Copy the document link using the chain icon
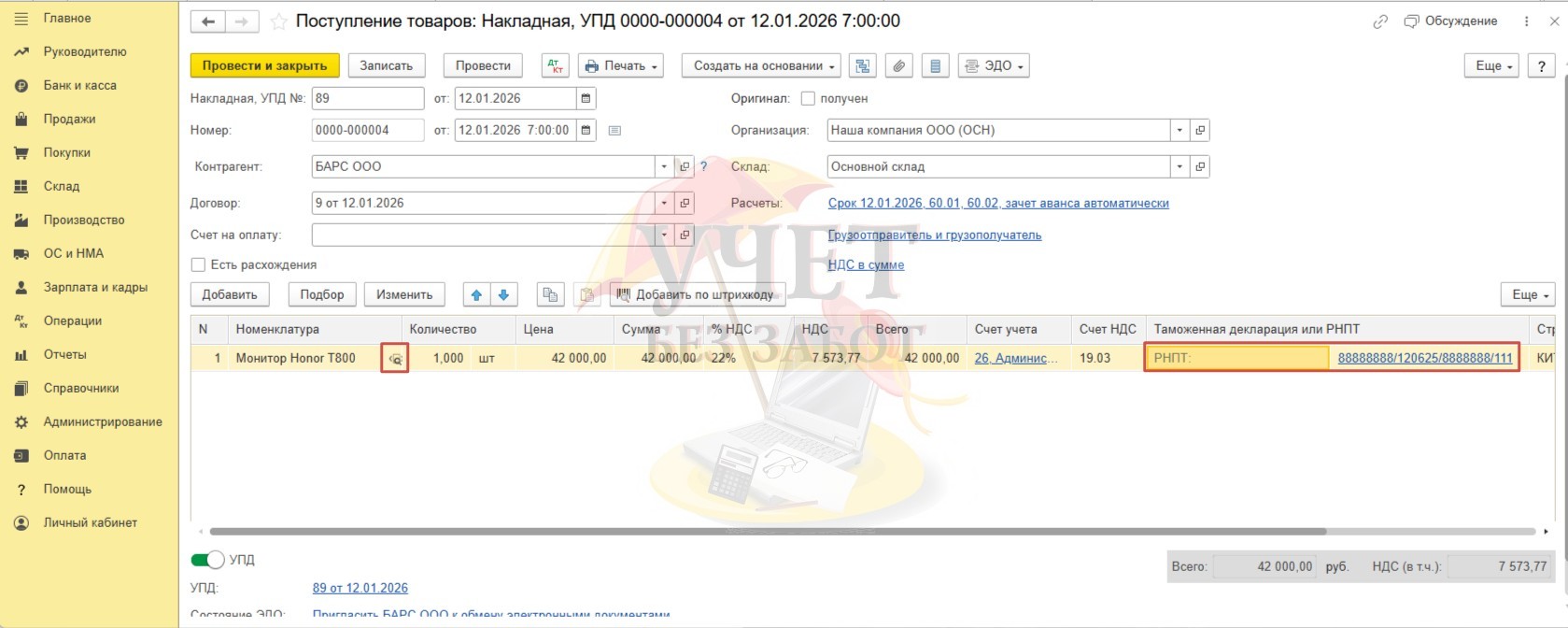Viewport: 1568px width, 628px height. pos(1380,21)
